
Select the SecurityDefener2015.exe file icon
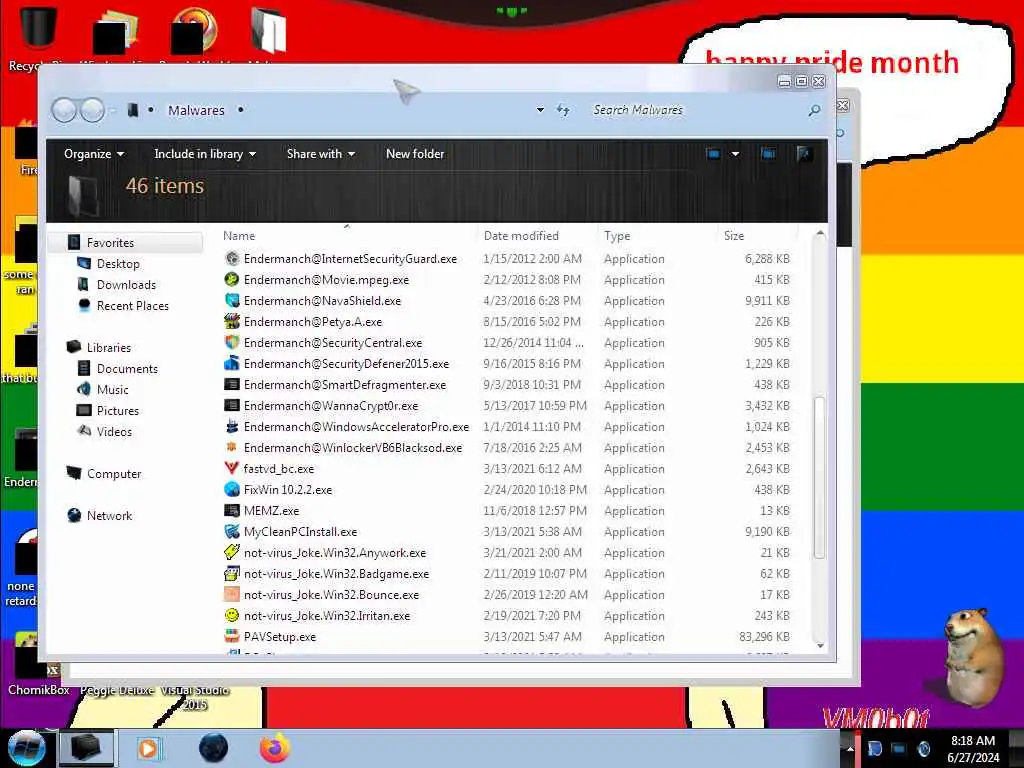232,364
